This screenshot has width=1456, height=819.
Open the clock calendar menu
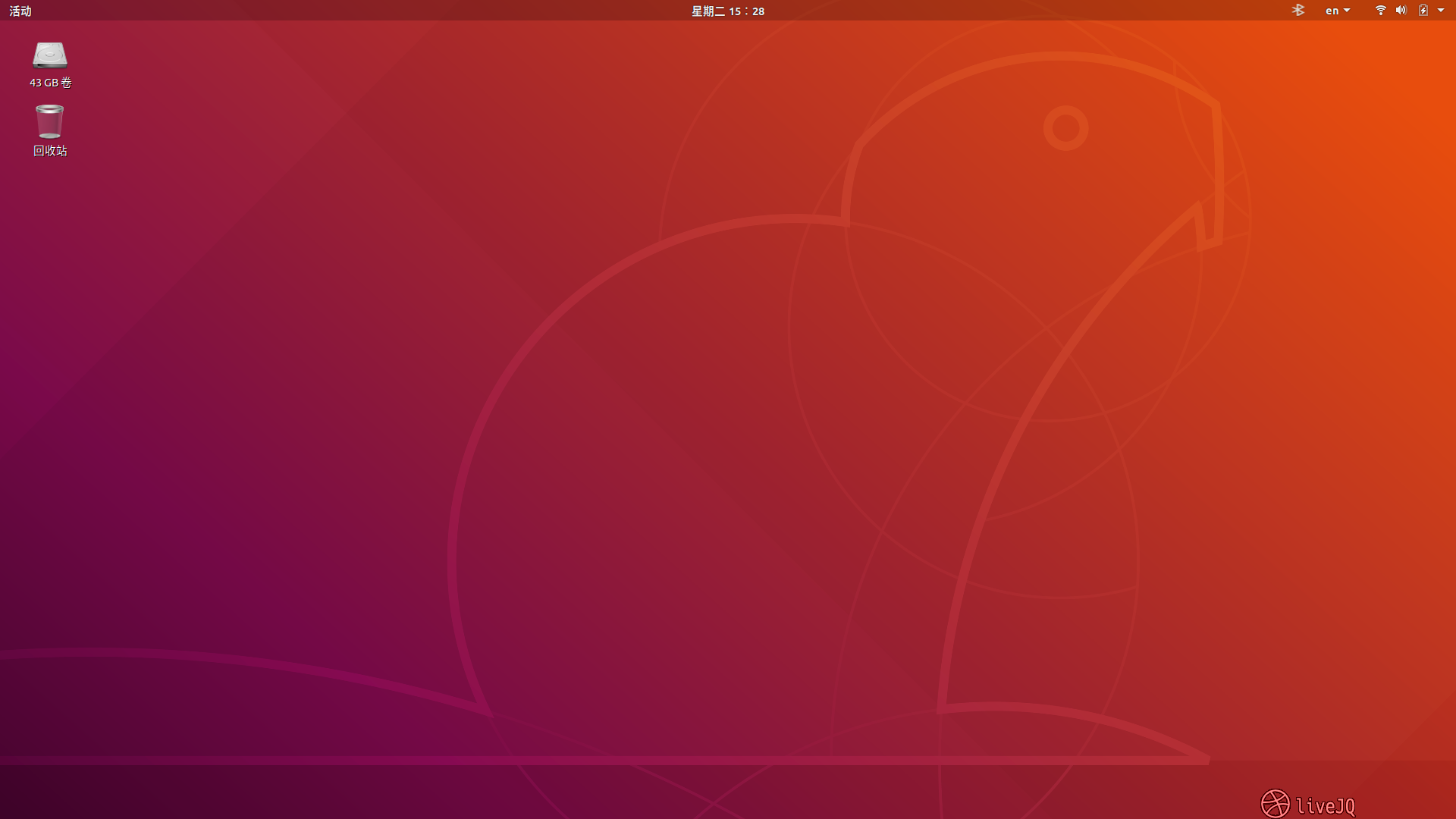click(727, 11)
